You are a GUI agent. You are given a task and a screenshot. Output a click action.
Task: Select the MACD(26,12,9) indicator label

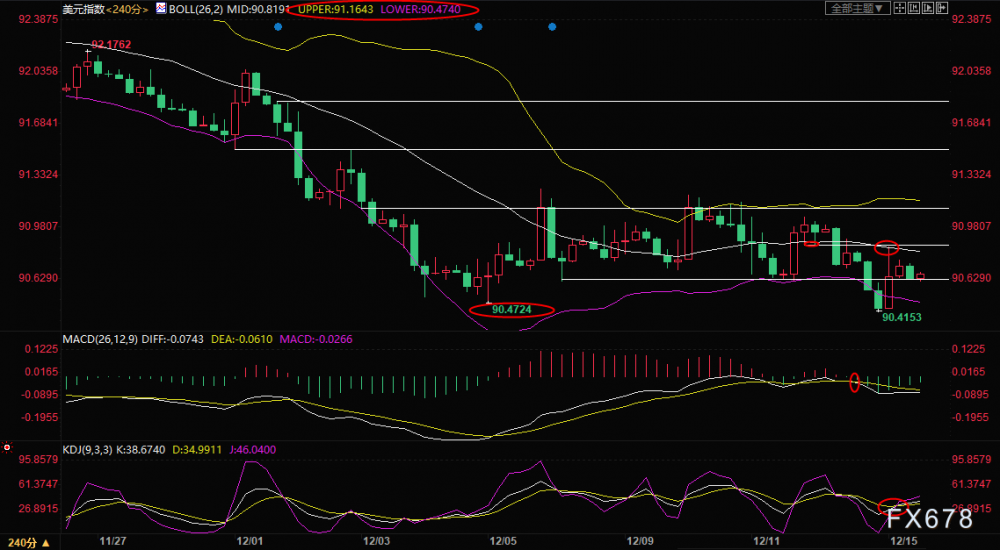(x=102, y=339)
